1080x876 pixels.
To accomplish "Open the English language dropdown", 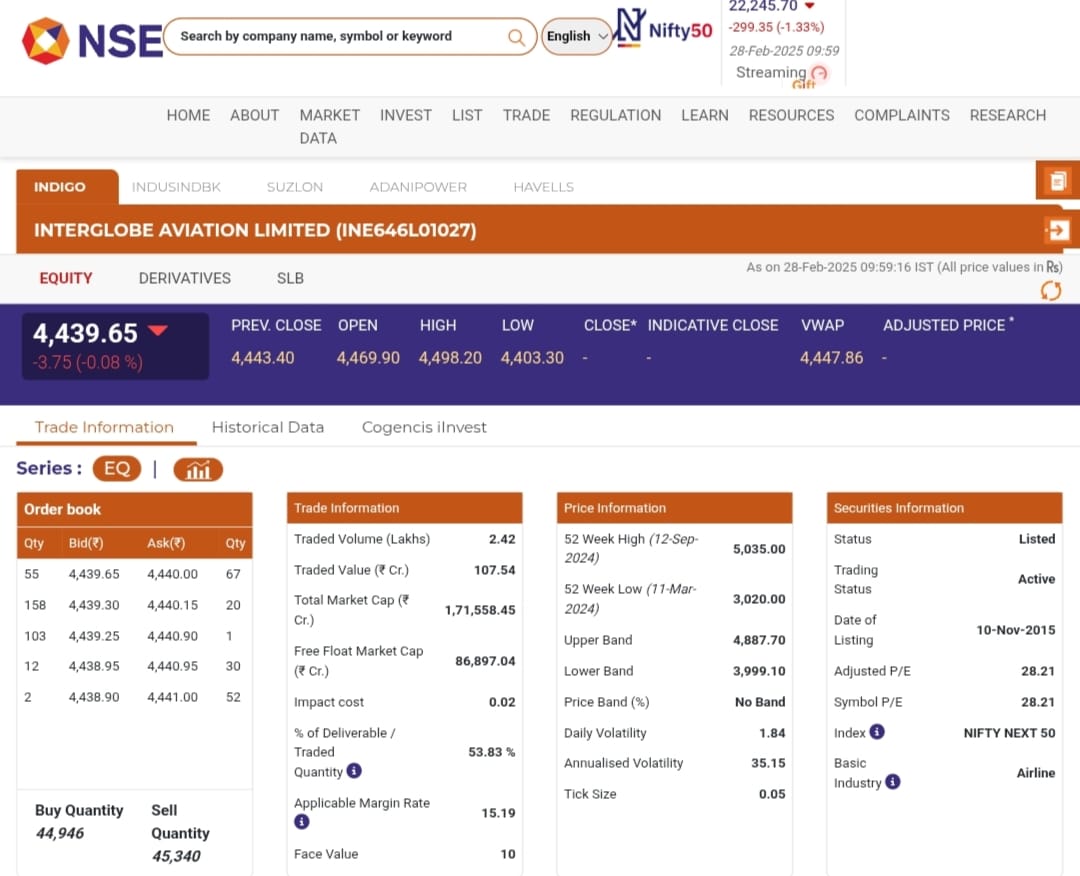I will (577, 37).
